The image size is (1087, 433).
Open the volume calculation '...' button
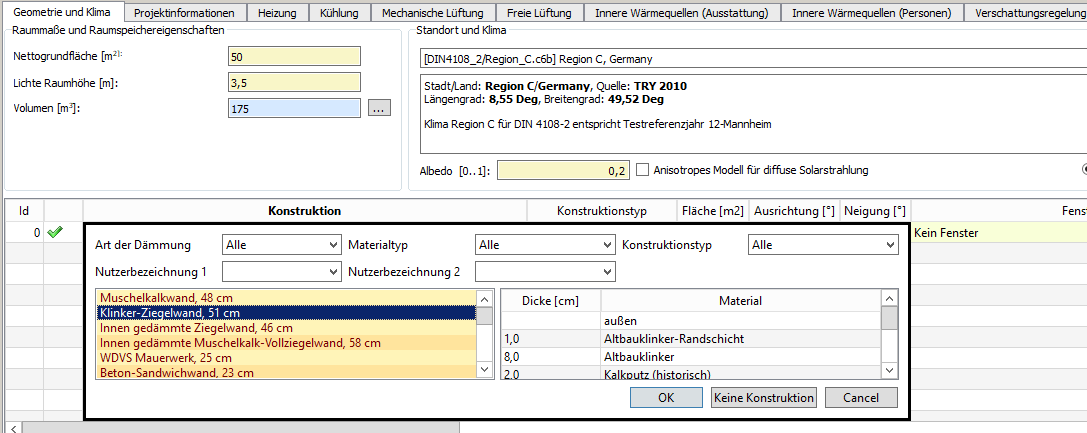pyautogui.click(x=380, y=108)
